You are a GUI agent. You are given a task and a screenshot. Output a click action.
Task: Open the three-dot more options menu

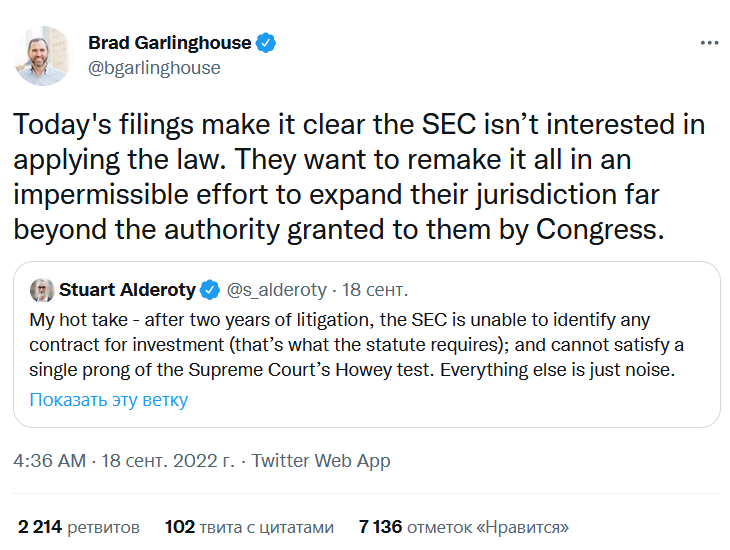pyautogui.click(x=709, y=43)
